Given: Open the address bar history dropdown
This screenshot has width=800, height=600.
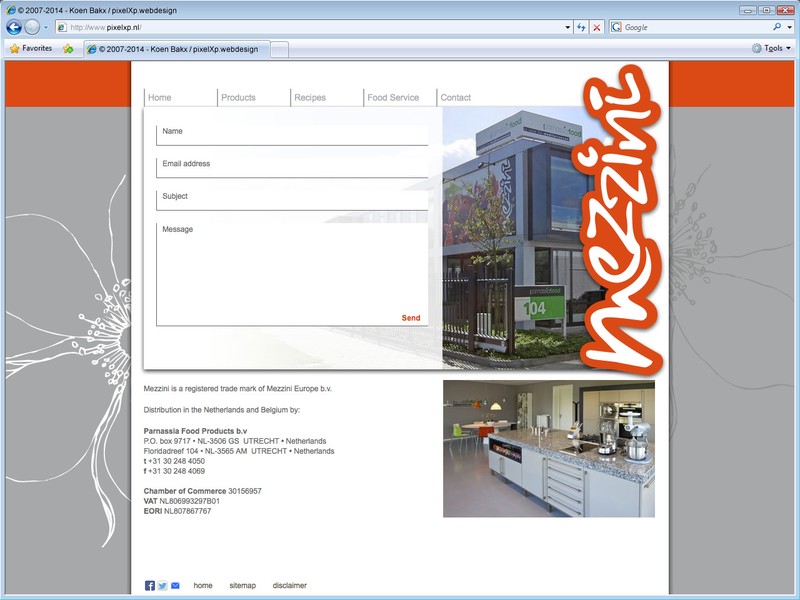Looking at the screenshot, I should click(x=567, y=27).
